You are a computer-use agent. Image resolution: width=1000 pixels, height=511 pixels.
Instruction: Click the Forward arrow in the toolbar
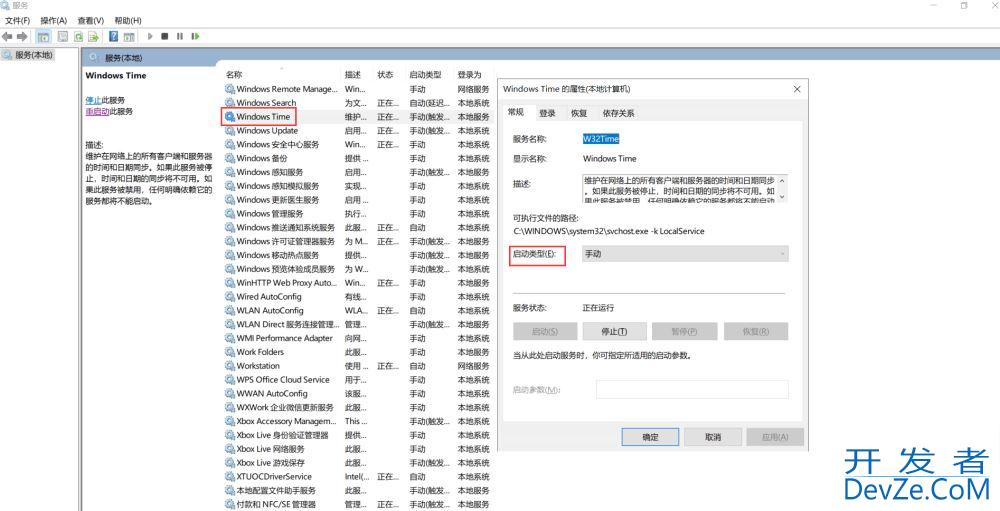(x=22, y=36)
